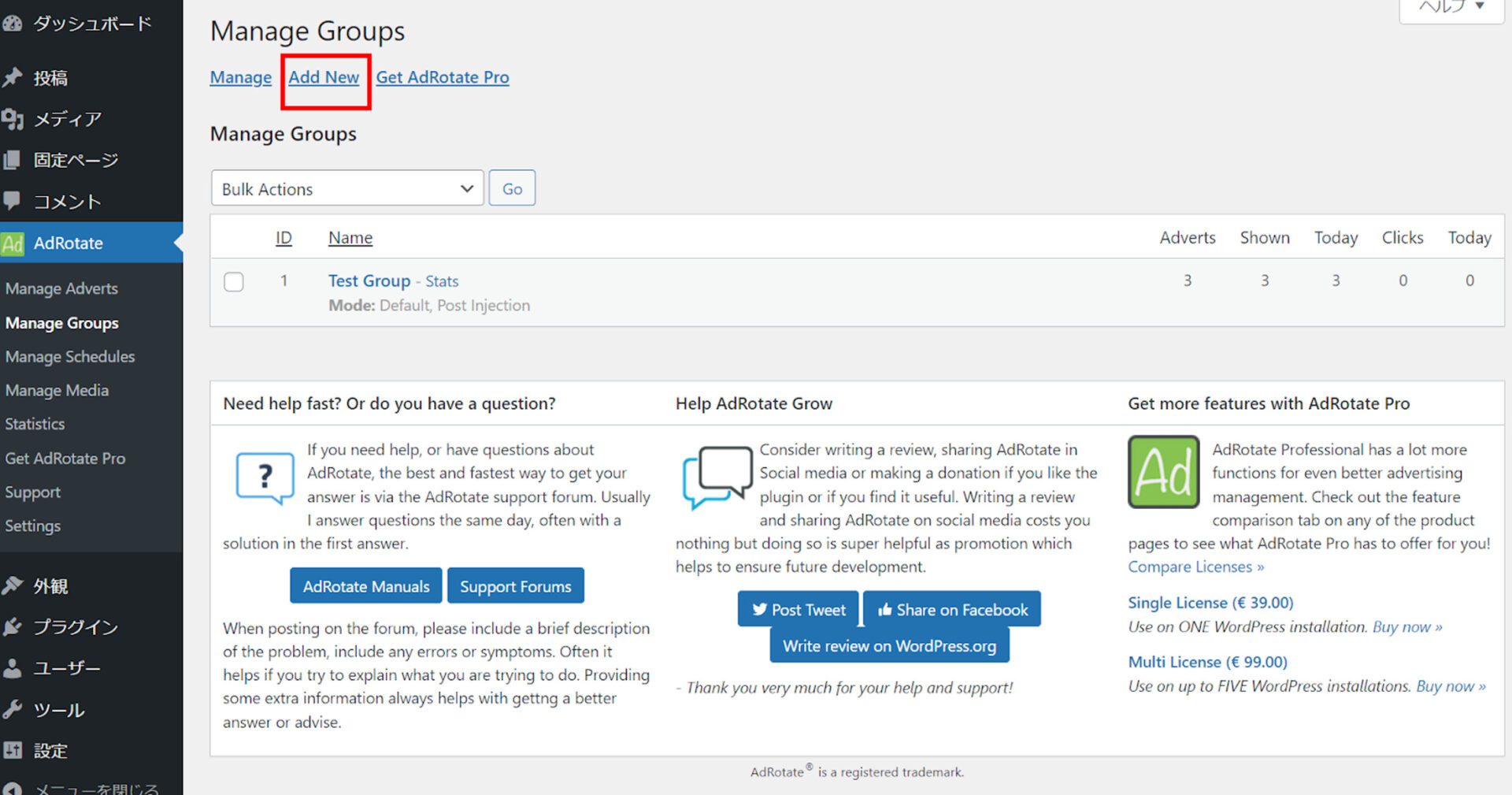Open the Bulk Actions dropdown
Image resolution: width=1512 pixels, height=795 pixels.
346,189
